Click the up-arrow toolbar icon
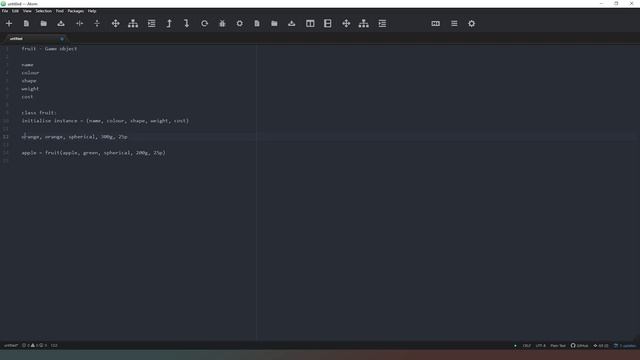Image resolution: width=640 pixels, height=360 pixels. point(169,24)
